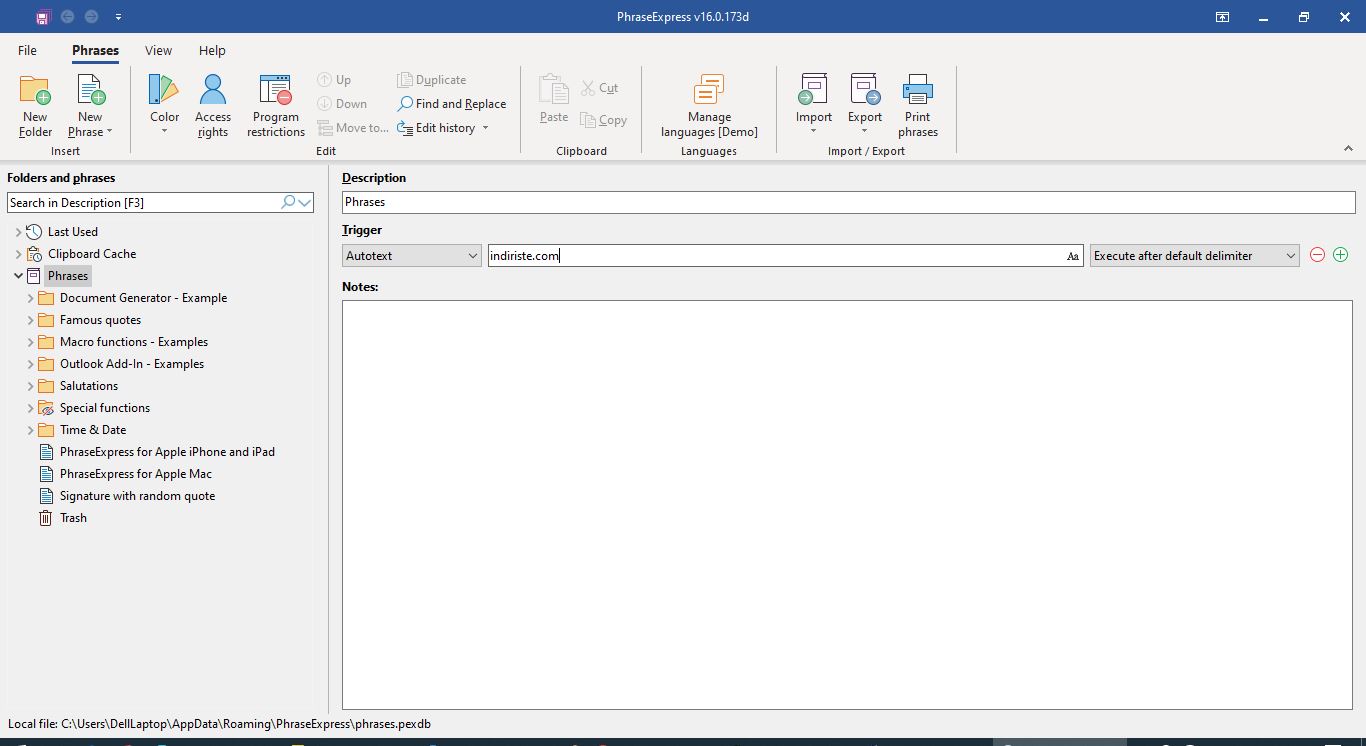1366x746 pixels.
Task: Click the search magnifier dropdown icon
Action: 296,202
